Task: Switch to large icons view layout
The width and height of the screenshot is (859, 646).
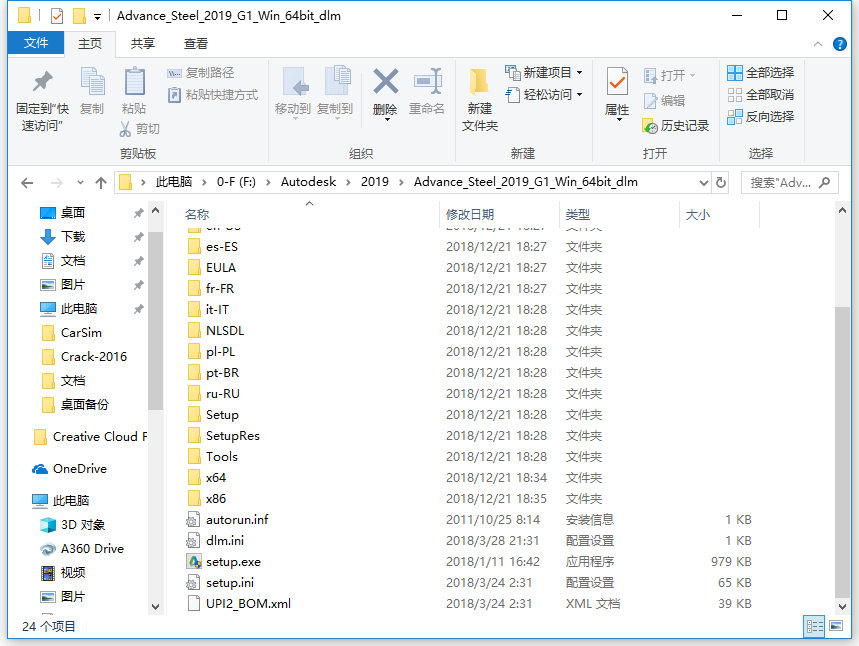Action: click(836, 626)
